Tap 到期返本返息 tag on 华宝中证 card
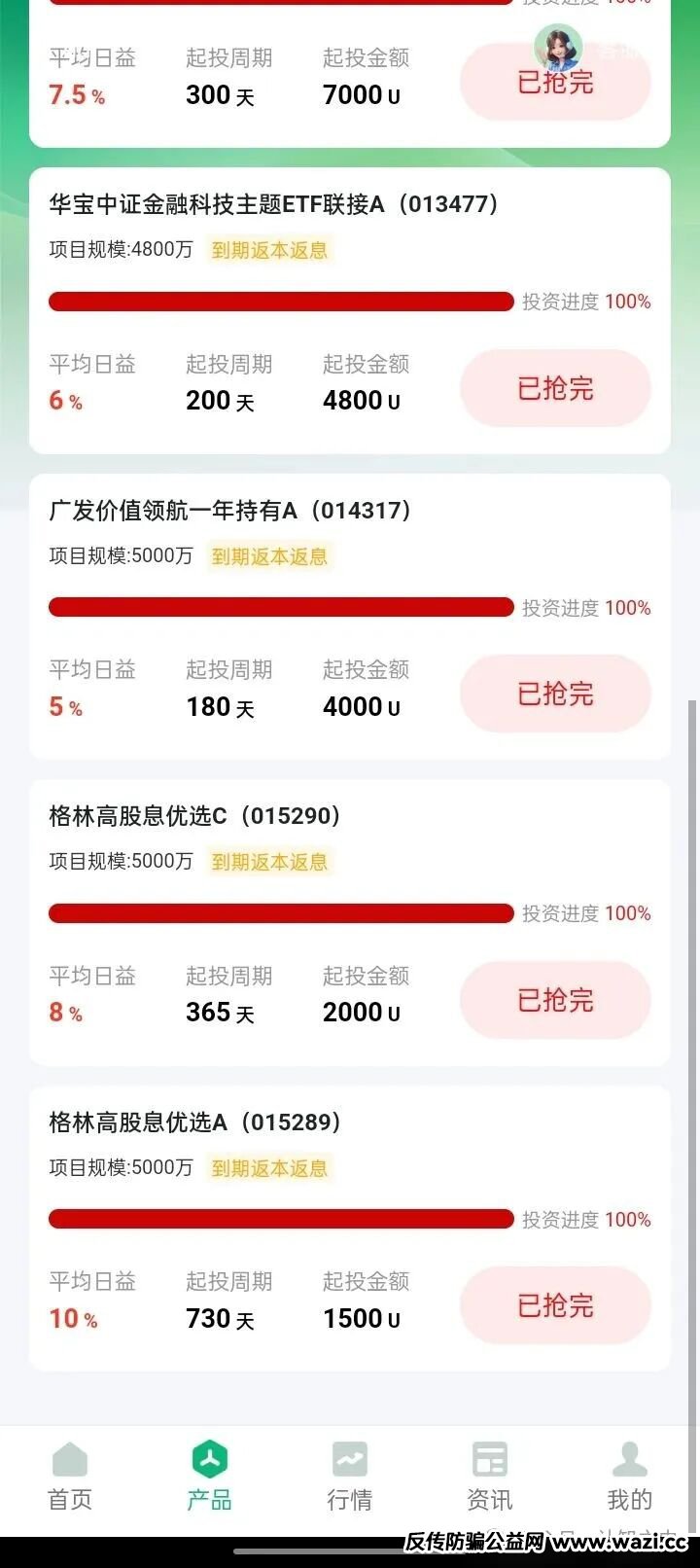This screenshot has height=1568, width=700. [x=269, y=250]
